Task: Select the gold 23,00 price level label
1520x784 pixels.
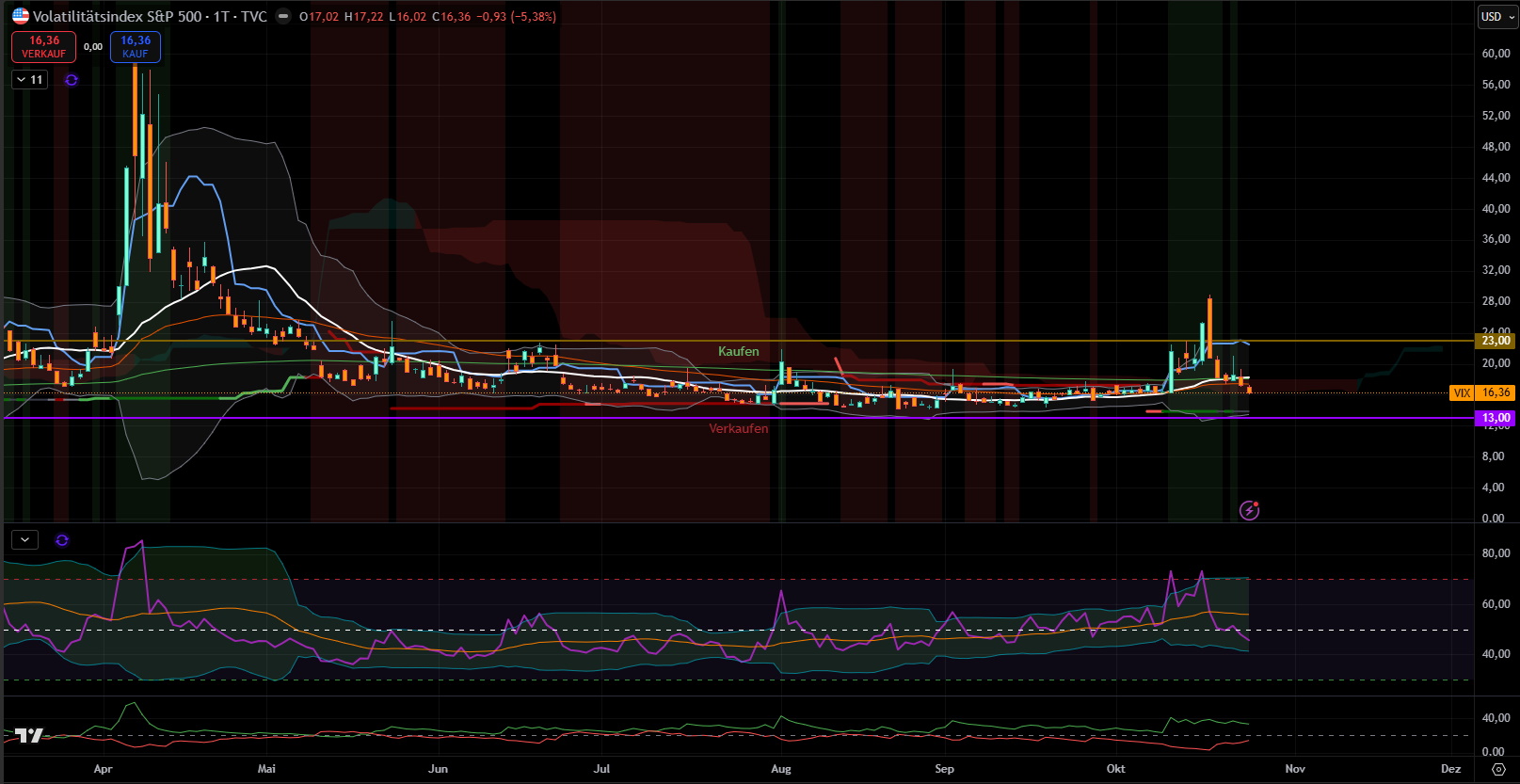Action: [1495, 341]
